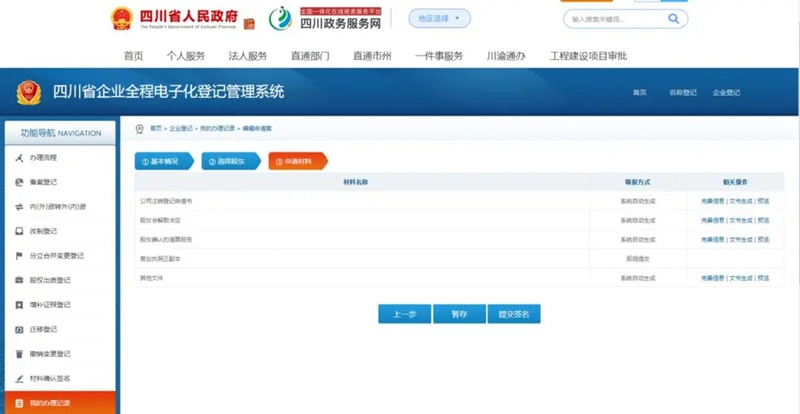Screen dimensions: 800x414
Task: Go to step 1 基本情况 tab
Action: point(164,161)
